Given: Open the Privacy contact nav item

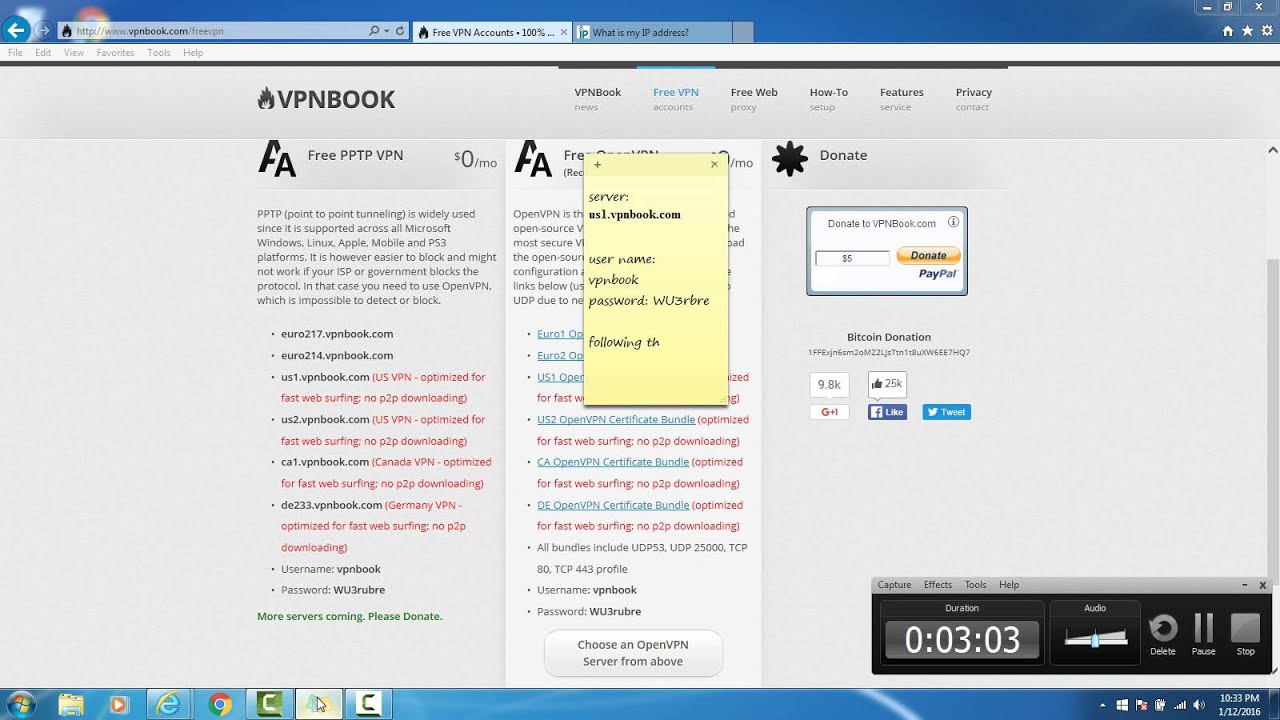Looking at the screenshot, I should 973,99.
